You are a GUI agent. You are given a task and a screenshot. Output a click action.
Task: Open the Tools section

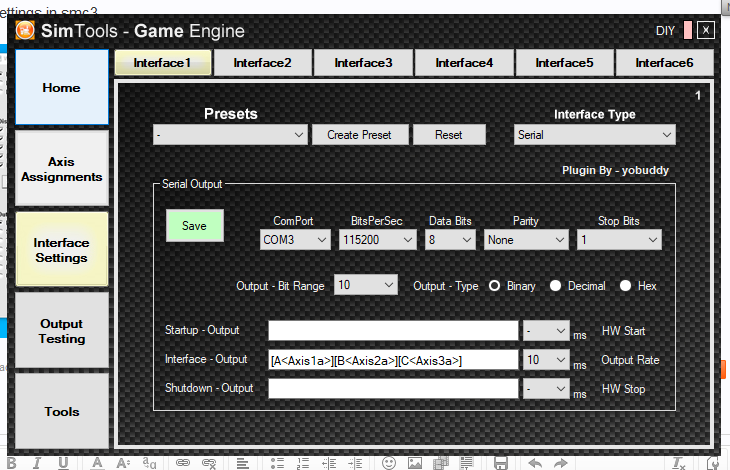point(62,411)
